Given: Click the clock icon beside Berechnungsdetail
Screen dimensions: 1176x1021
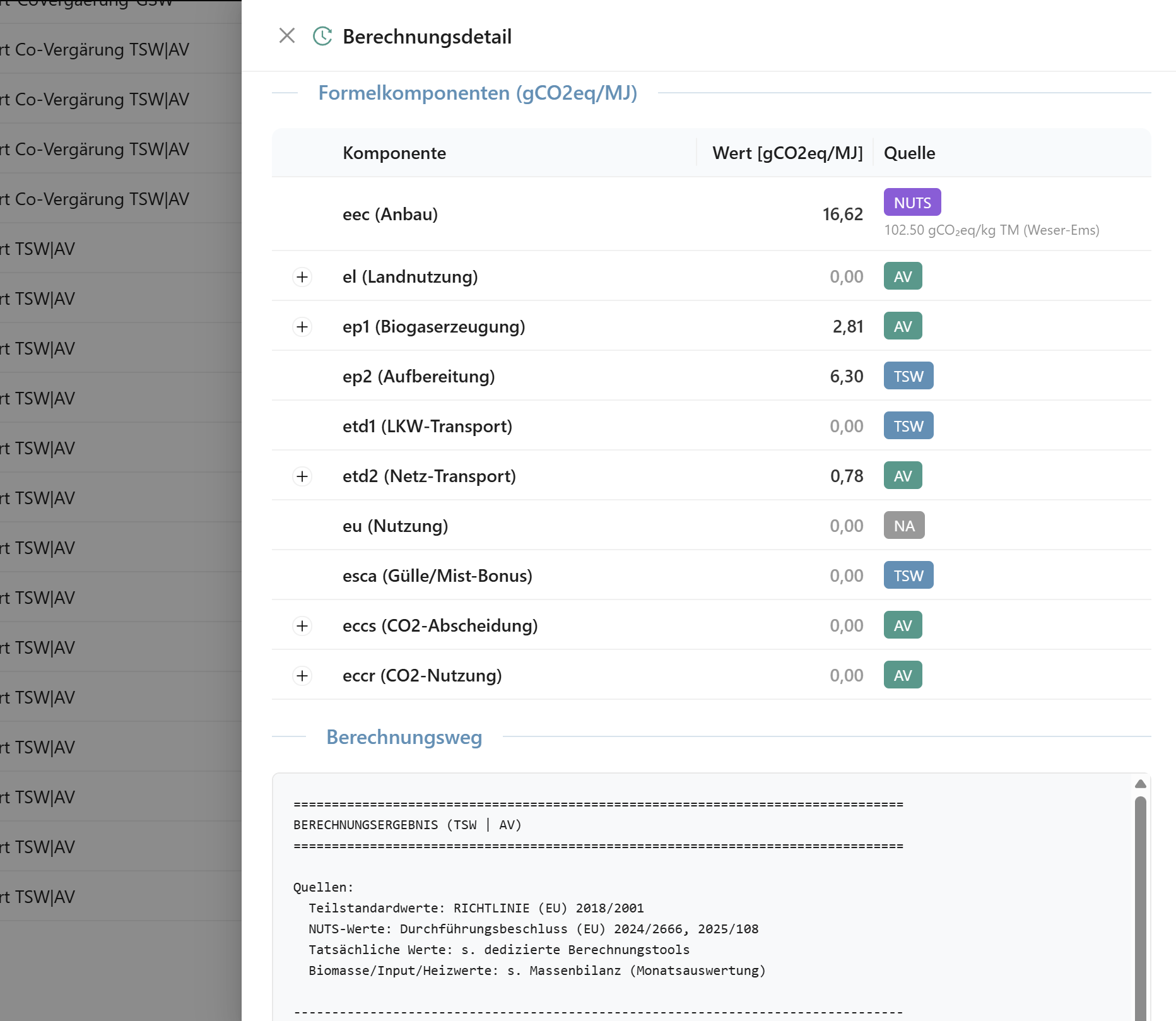Looking at the screenshot, I should click(x=322, y=36).
